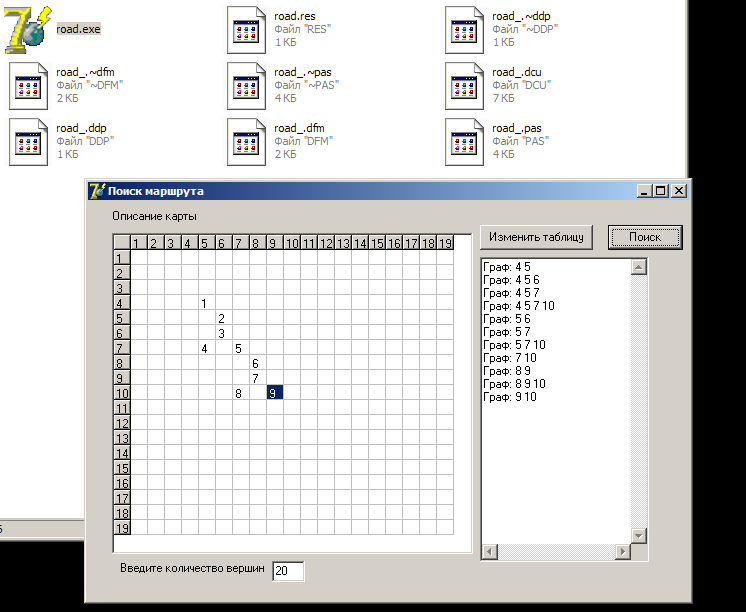Select result line 'Граф: 7 10'

[510, 358]
